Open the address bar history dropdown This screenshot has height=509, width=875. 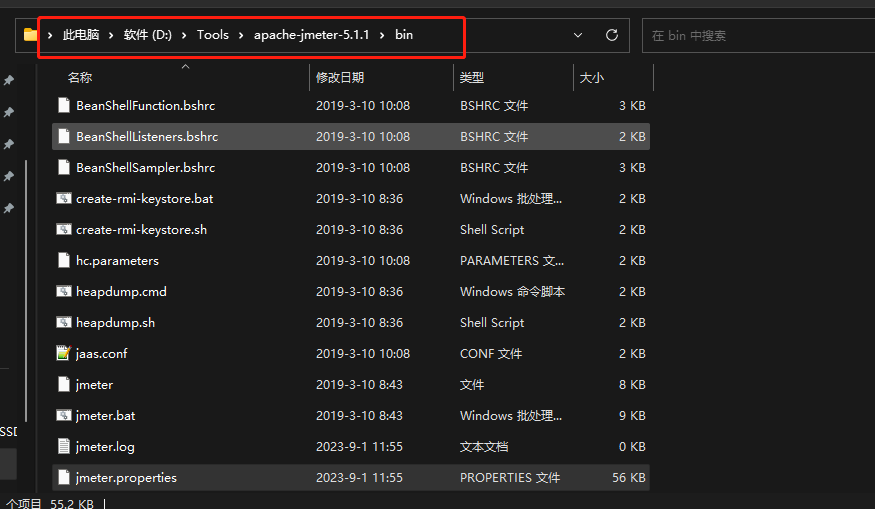pyautogui.click(x=578, y=35)
